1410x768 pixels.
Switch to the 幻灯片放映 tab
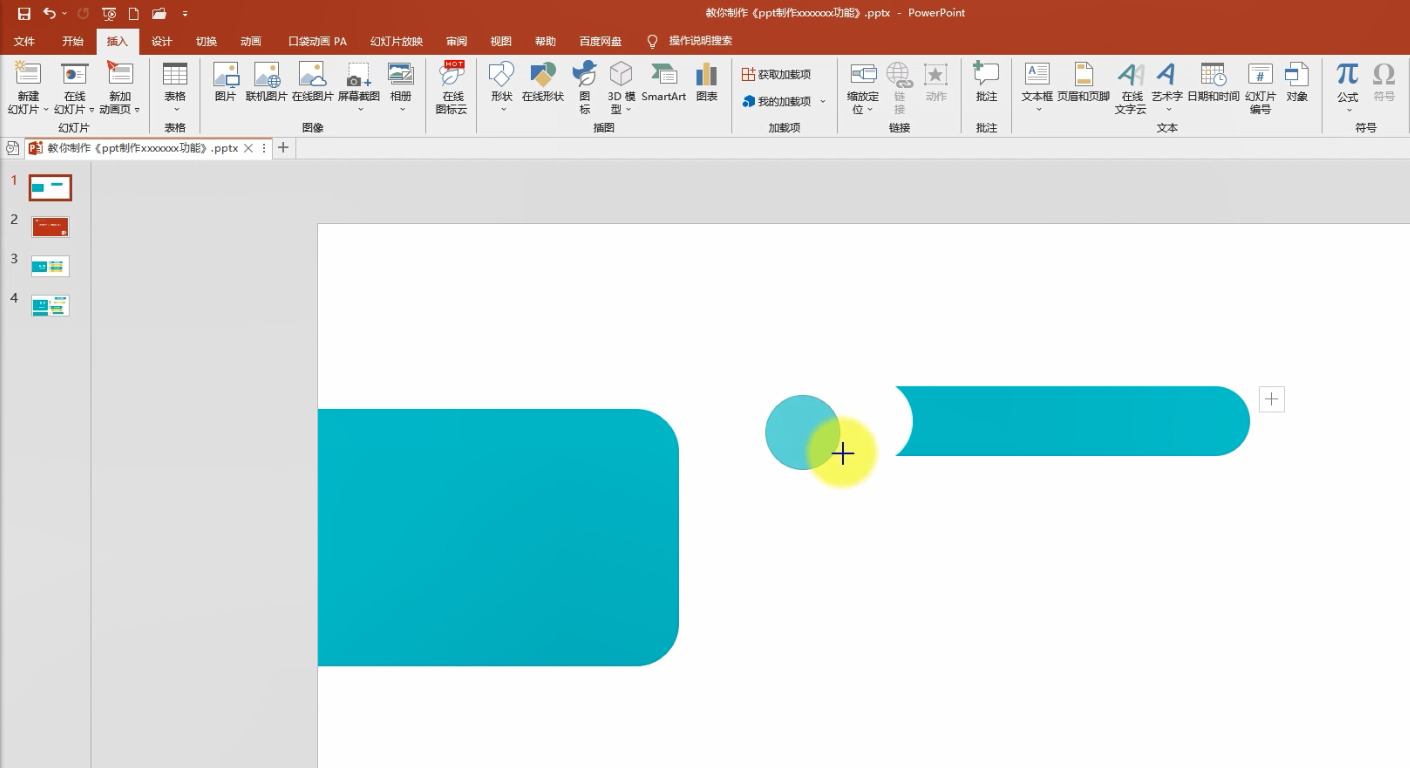pos(396,41)
